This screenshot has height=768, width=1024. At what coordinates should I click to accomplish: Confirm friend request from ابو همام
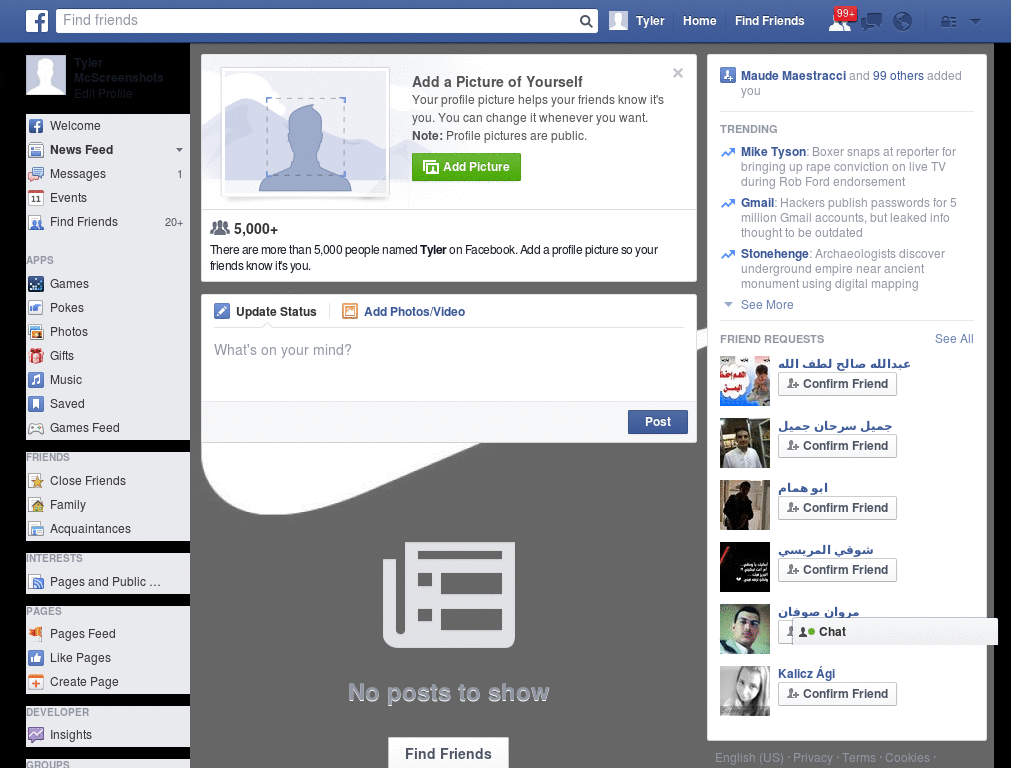coord(837,508)
